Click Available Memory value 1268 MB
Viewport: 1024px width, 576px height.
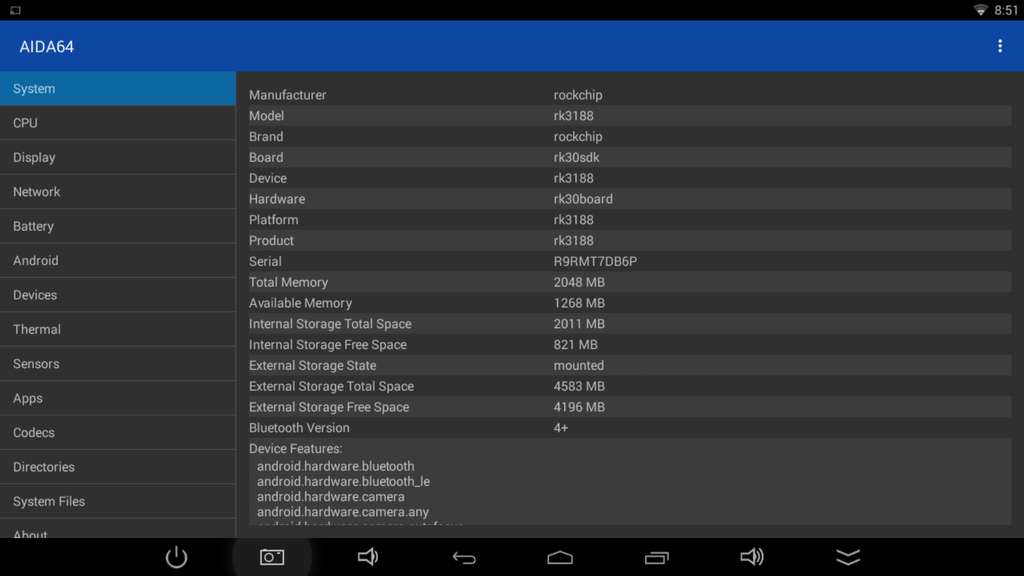[x=579, y=303]
